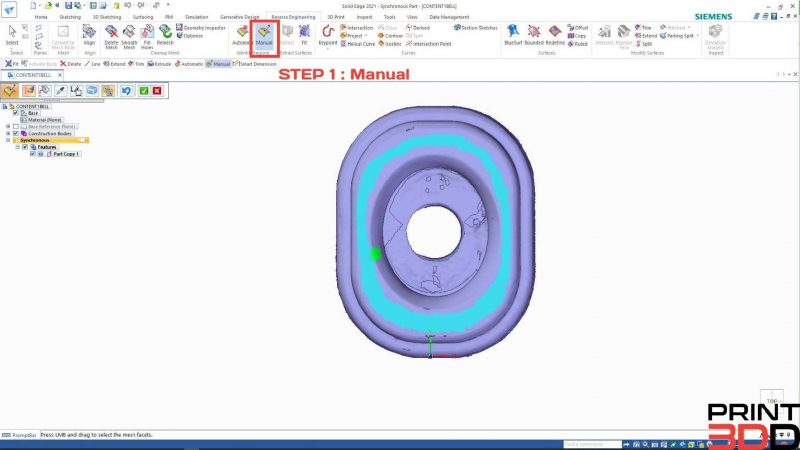Viewport: 800px width, 450px height.
Task: Select Intersection Point tool
Action: pos(429,44)
